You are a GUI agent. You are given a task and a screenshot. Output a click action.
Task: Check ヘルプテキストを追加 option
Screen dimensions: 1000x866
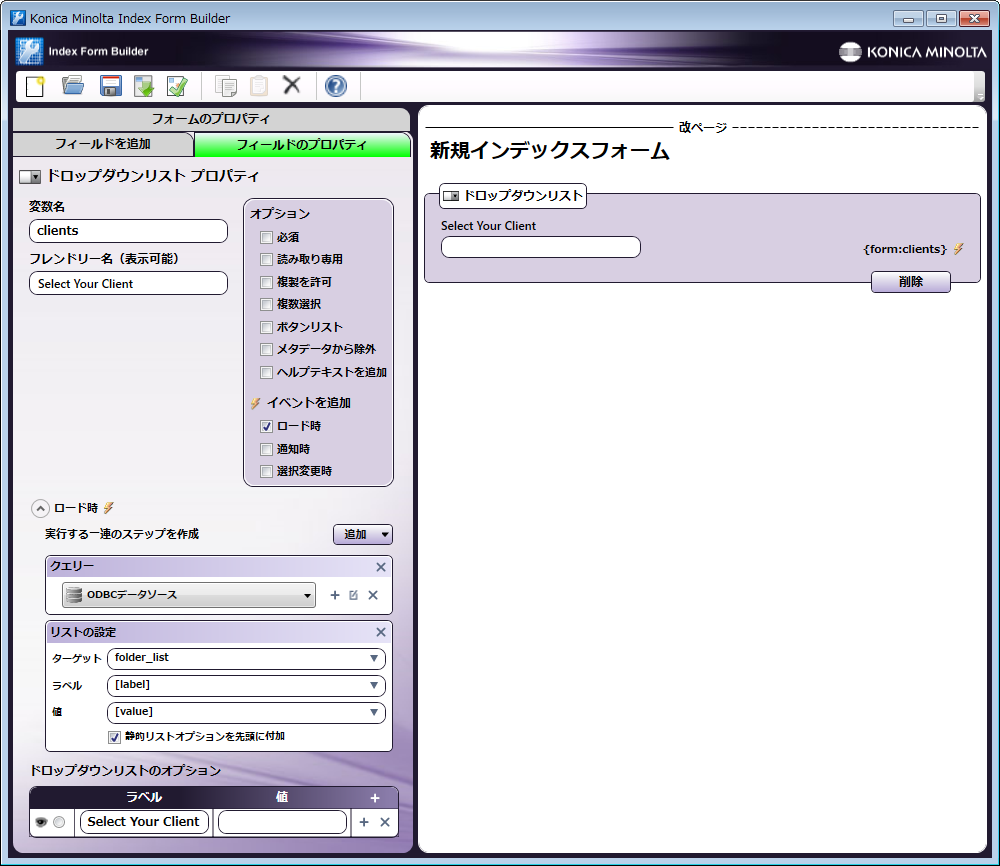tap(267, 372)
